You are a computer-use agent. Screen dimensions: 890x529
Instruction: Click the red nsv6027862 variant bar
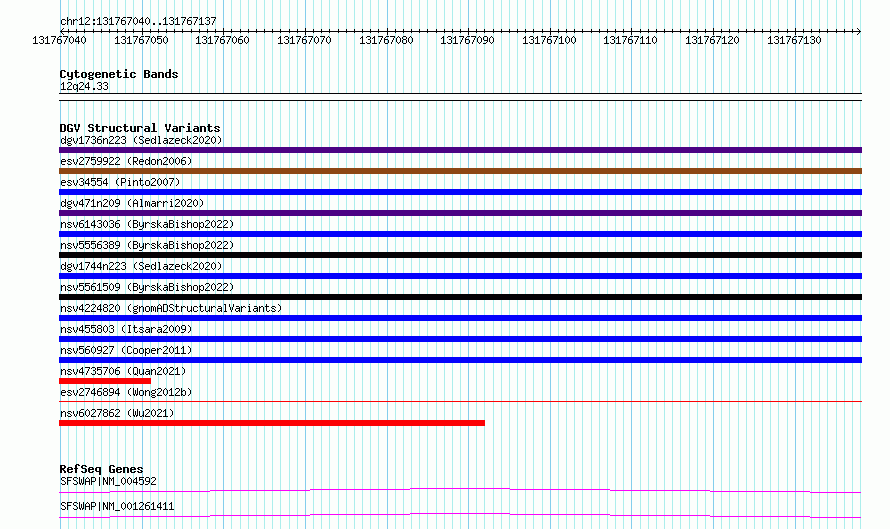(272, 423)
